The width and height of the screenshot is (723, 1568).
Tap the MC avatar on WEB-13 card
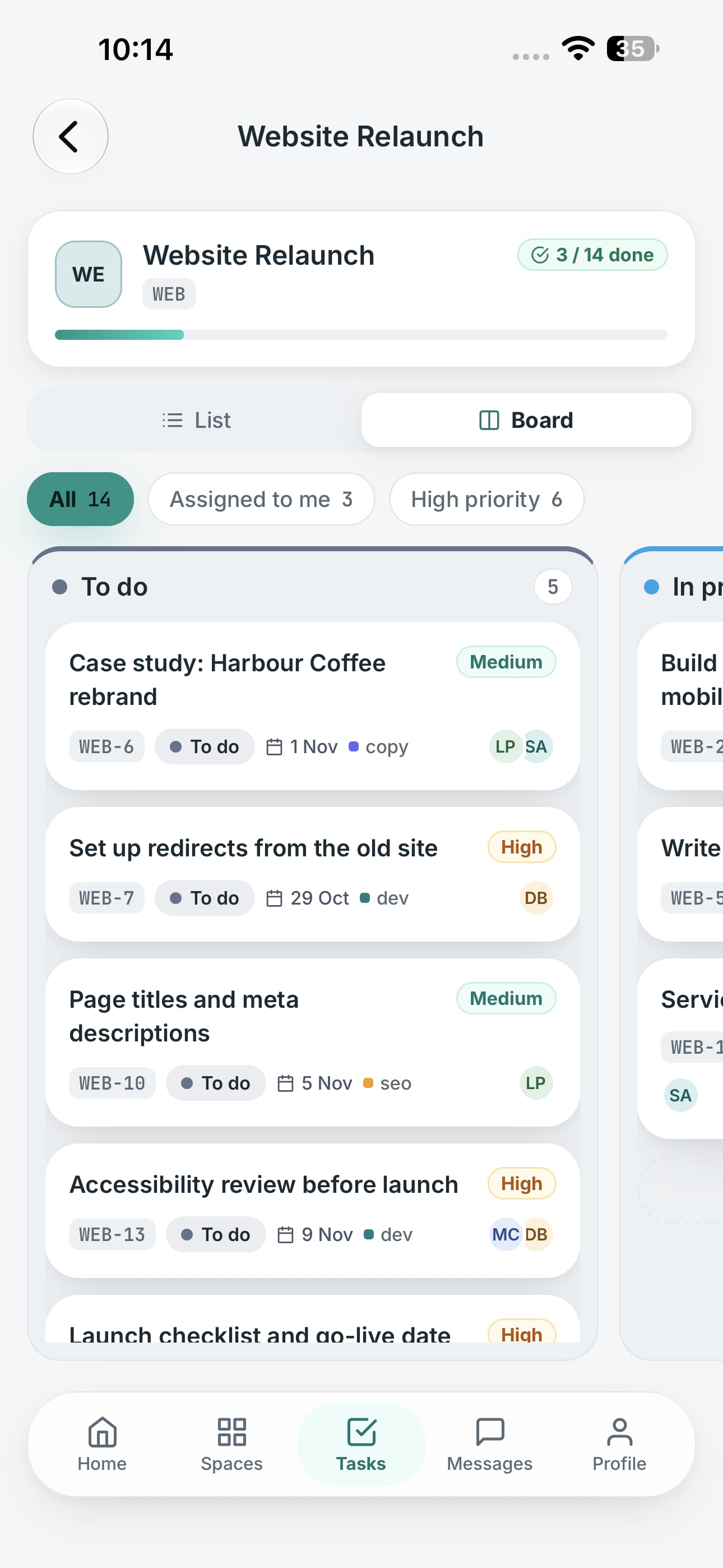click(505, 1234)
